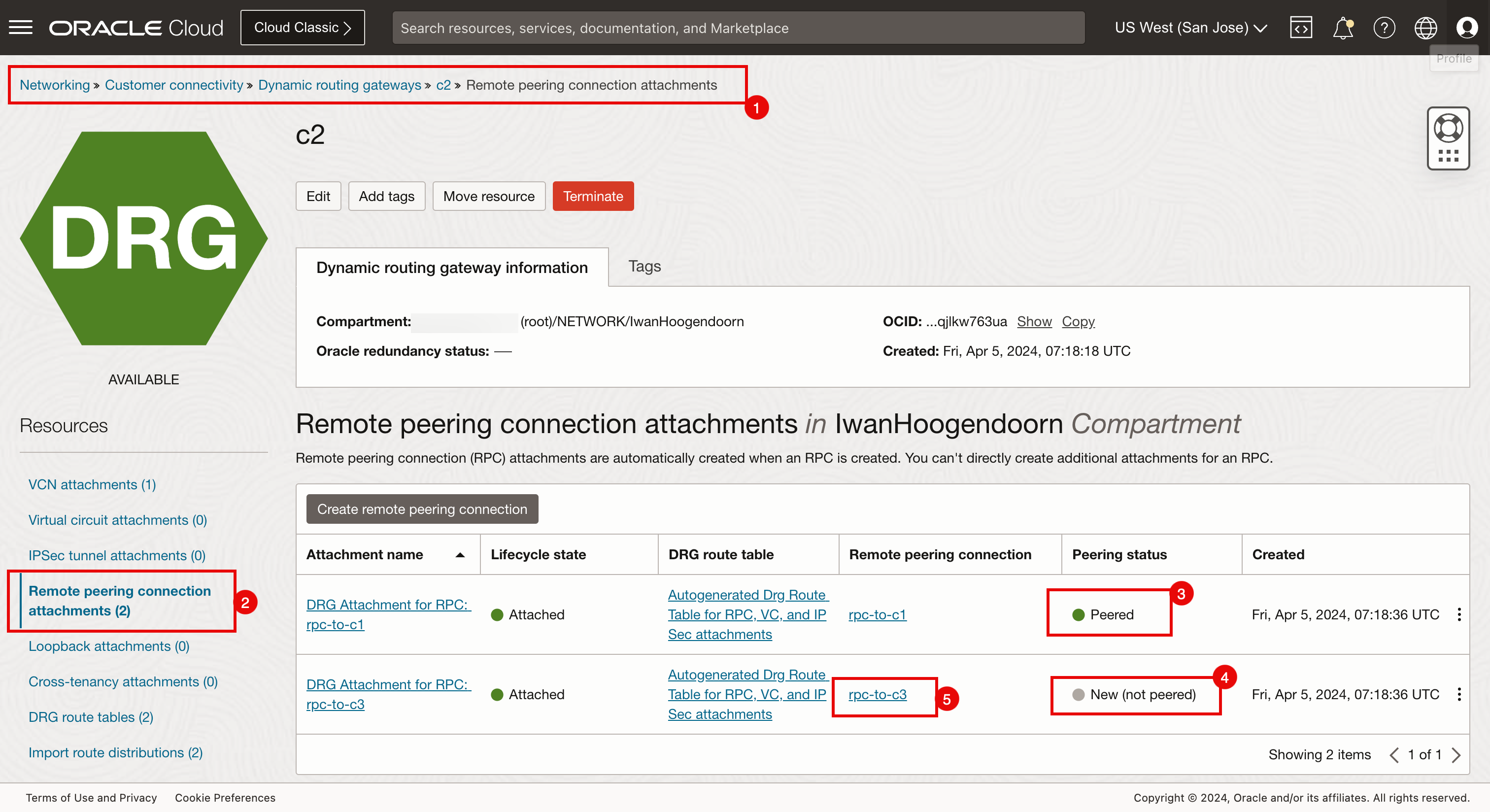Open the hamburger navigation menu
1490x812 pixels.
[x=21, y=27]
